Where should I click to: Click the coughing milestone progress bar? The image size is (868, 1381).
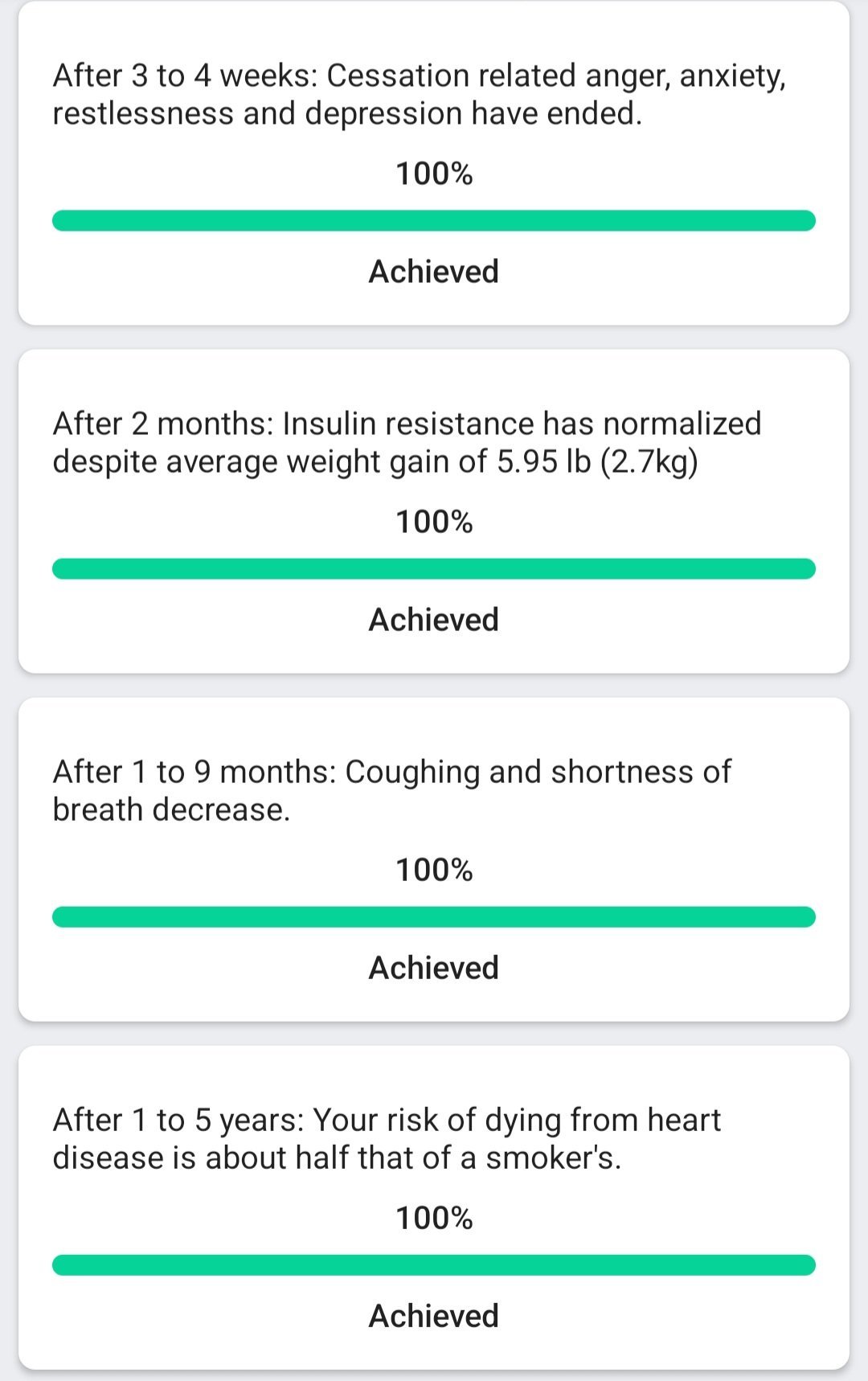(434, 917)
